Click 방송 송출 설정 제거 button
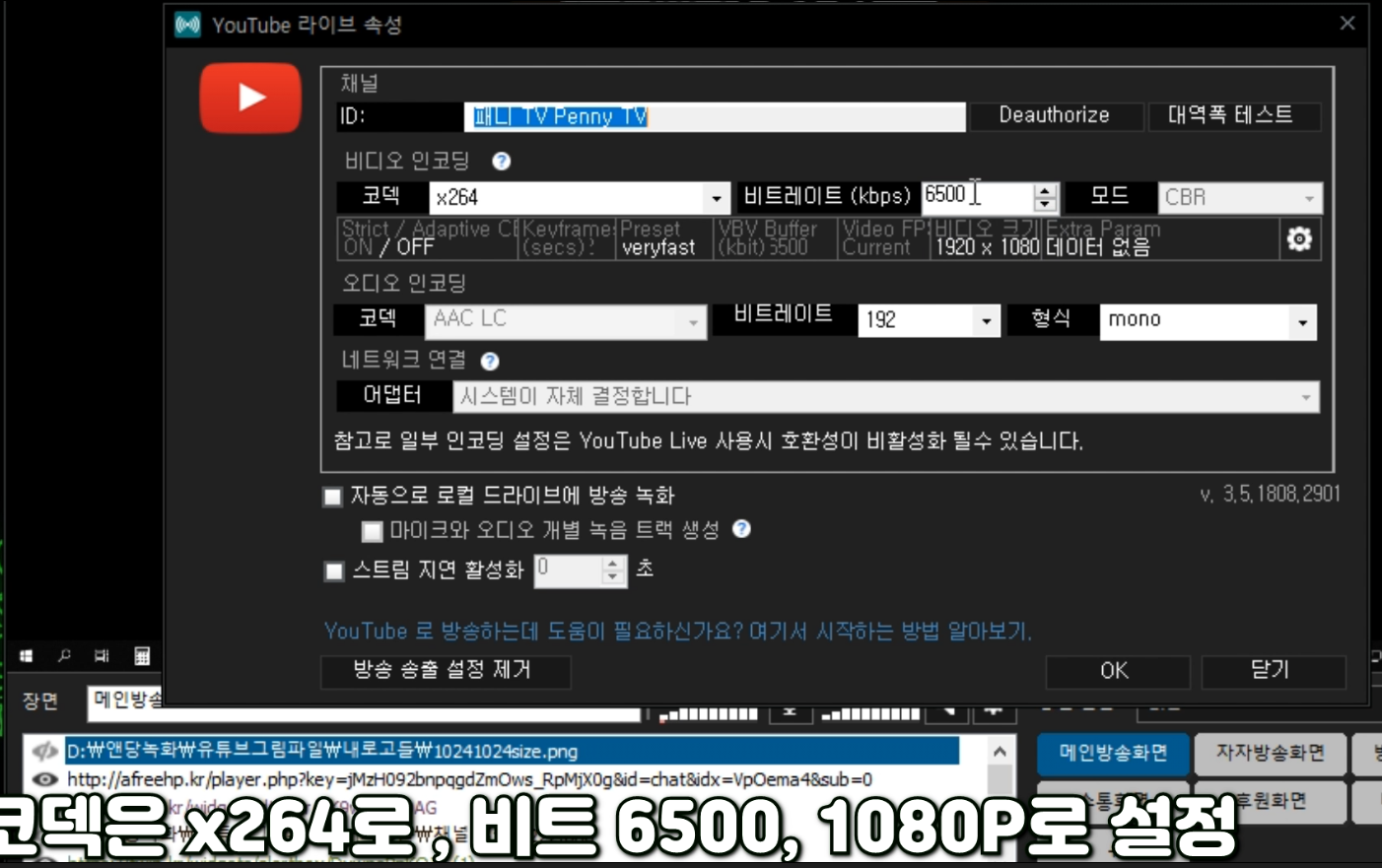Image resolution: width=1382 pixels, height=868 pixels. (445, 671)
